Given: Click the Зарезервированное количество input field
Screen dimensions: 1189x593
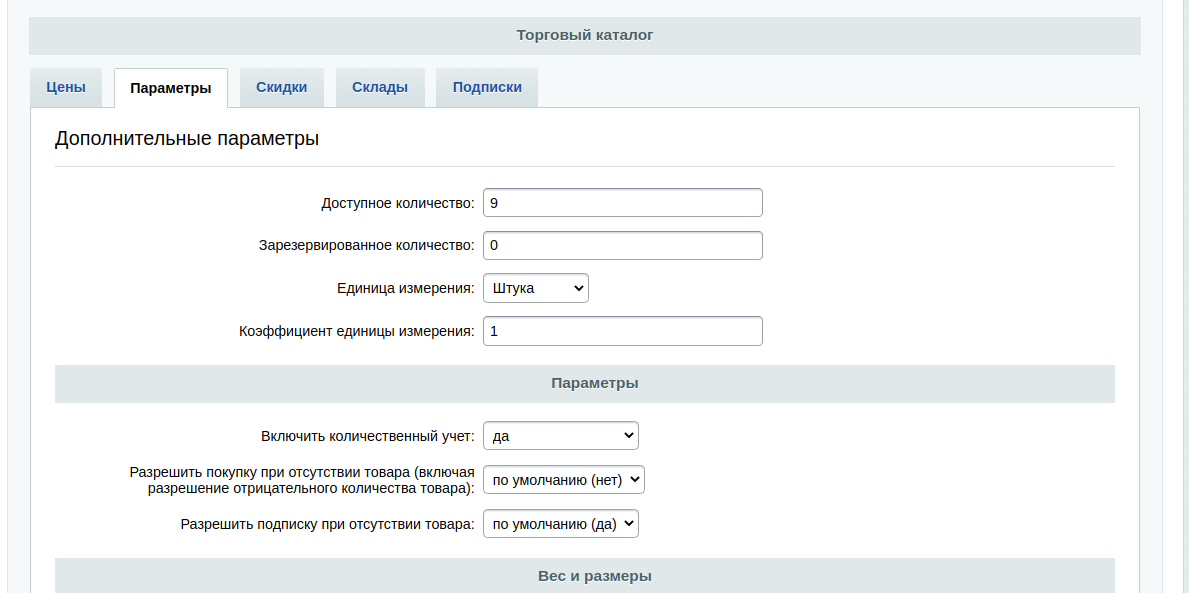Looking at the screenshot, I should tap(622, 246).
